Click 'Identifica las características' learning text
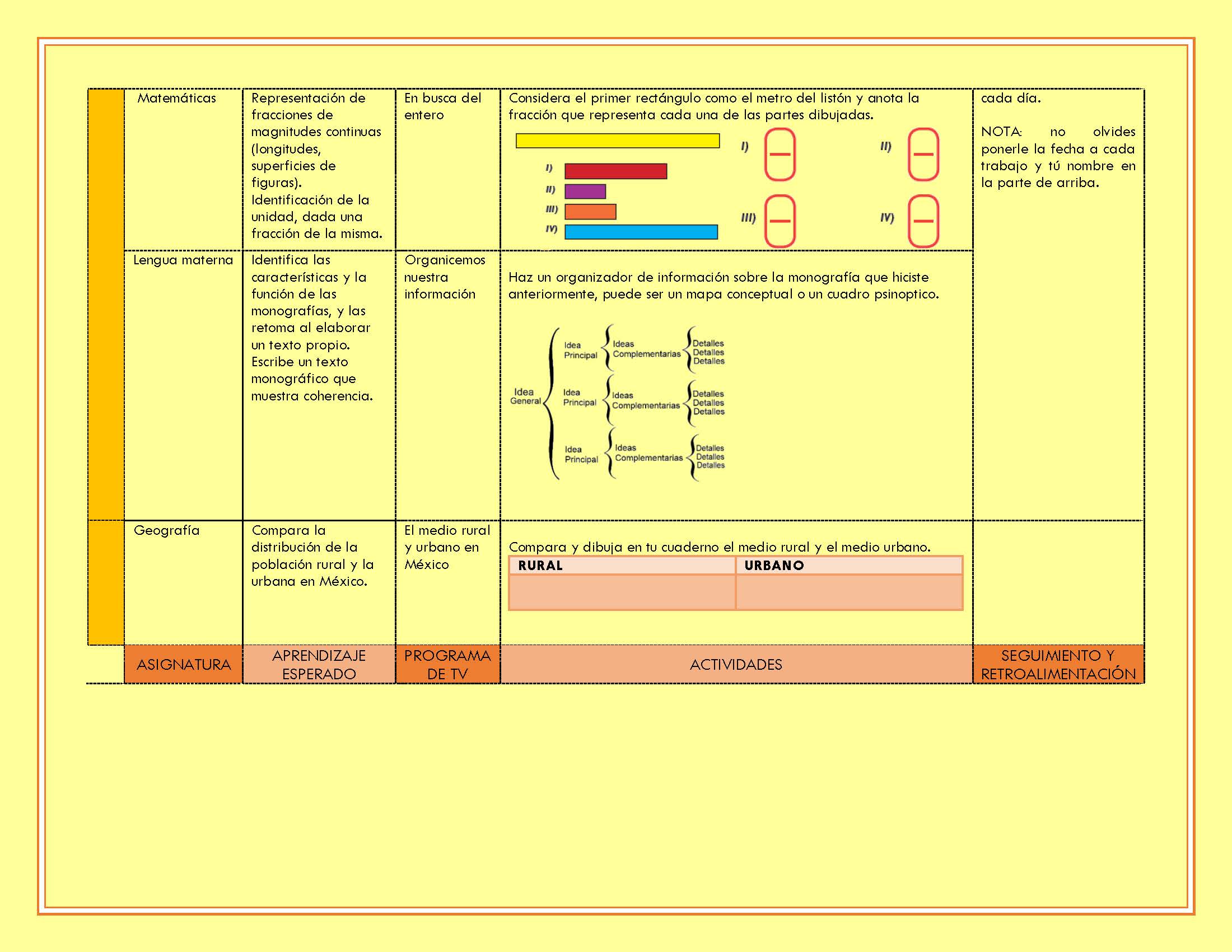This screenshot has height=952, width=1232. 312,328
